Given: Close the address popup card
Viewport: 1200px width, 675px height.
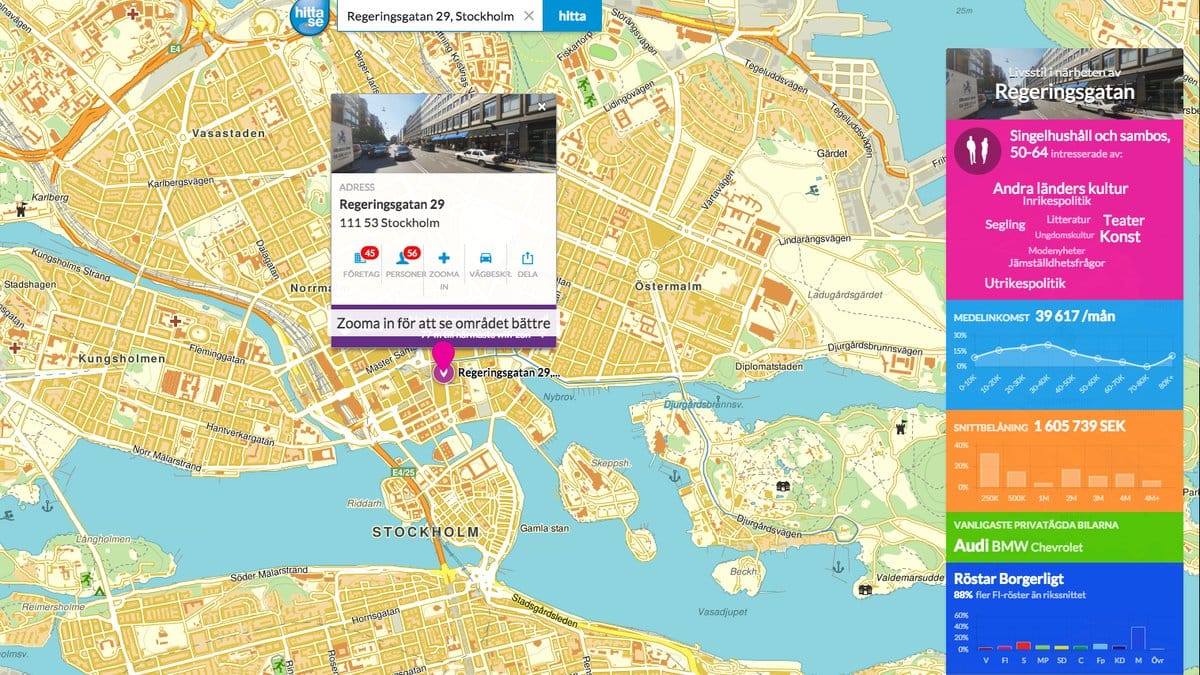Looking at the screenshot, I should click(542, 106).
